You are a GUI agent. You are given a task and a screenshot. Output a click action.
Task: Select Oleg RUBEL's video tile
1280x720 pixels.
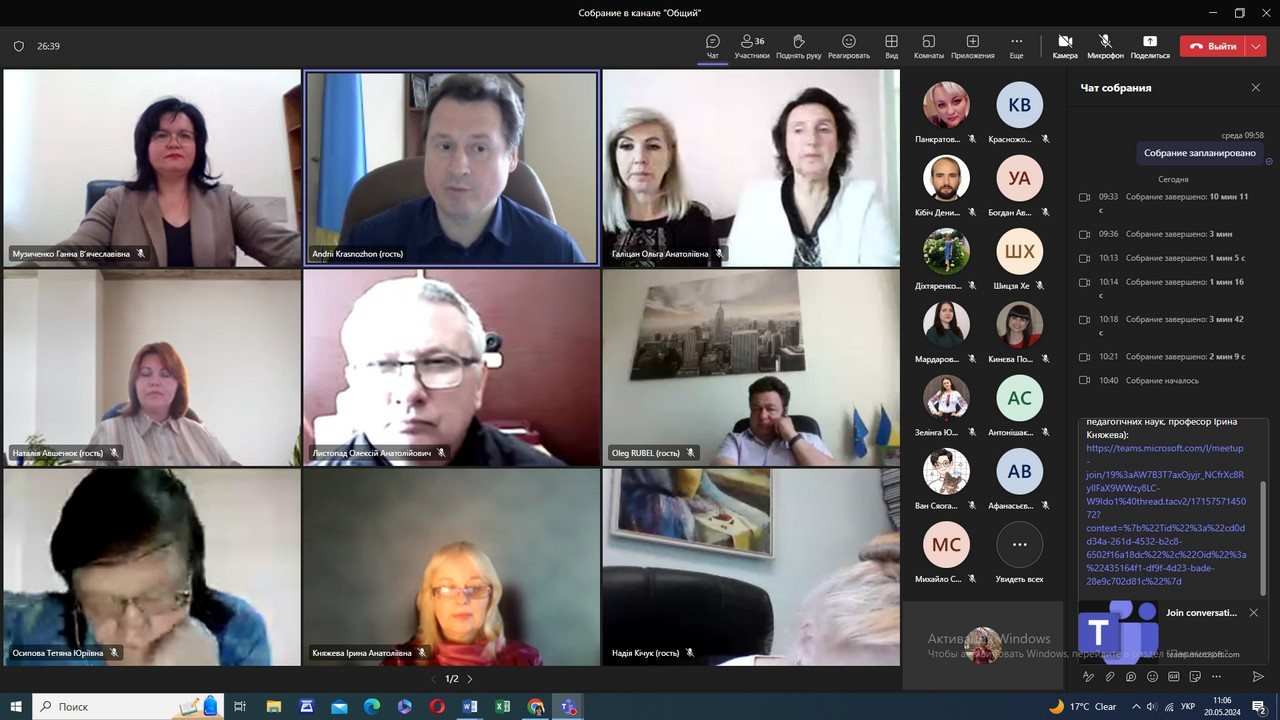click(x=751, y=367)
